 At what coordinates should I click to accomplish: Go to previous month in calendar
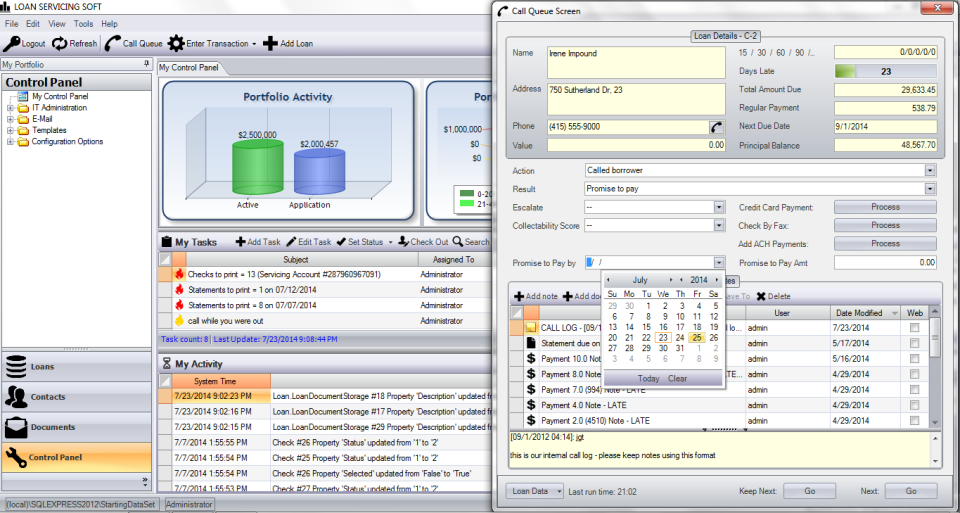pyautogui.click(x=608, y=280)
